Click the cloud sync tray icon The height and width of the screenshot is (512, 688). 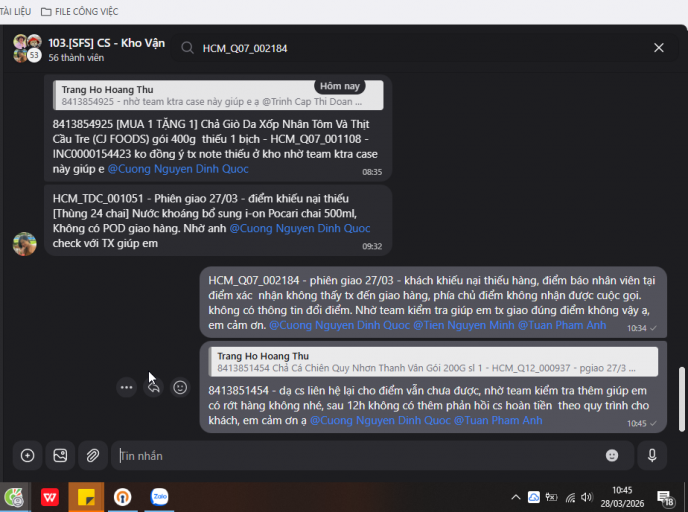(534, 497)
